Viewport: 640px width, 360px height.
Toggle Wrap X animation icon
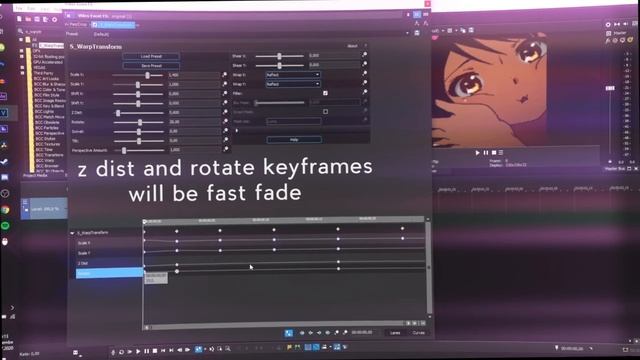(x=364, y=74)
